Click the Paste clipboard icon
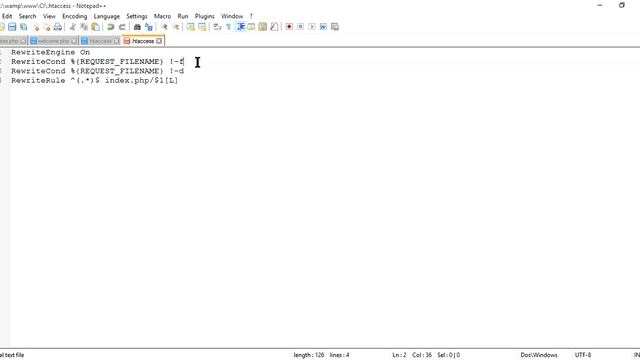640x360 pixels. click(x=96, y=27)
